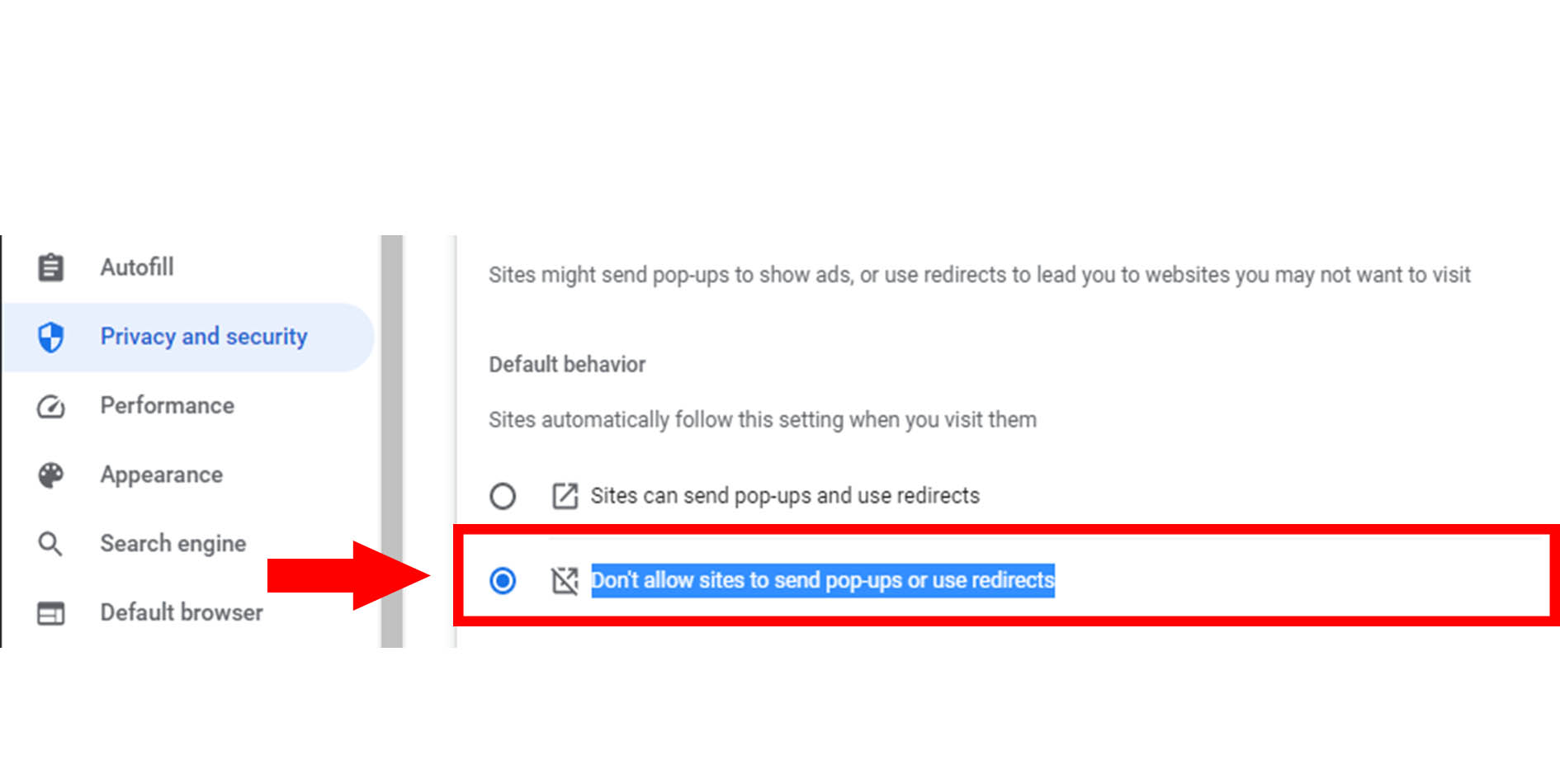Image resolution: width=1560 pixels, height=784 pixels.
Task: Select the radio button allowing pop-ups and redirects
Action: [503, 496]
